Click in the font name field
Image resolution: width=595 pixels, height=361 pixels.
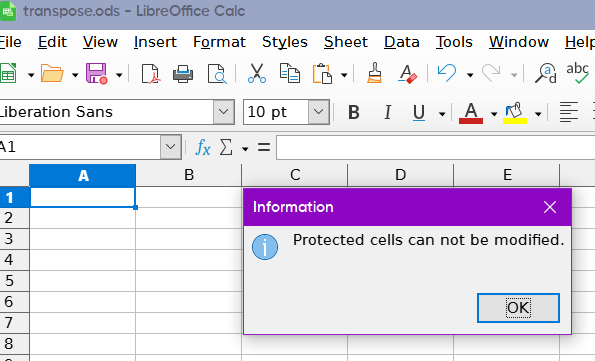click(x=106, y=112)
